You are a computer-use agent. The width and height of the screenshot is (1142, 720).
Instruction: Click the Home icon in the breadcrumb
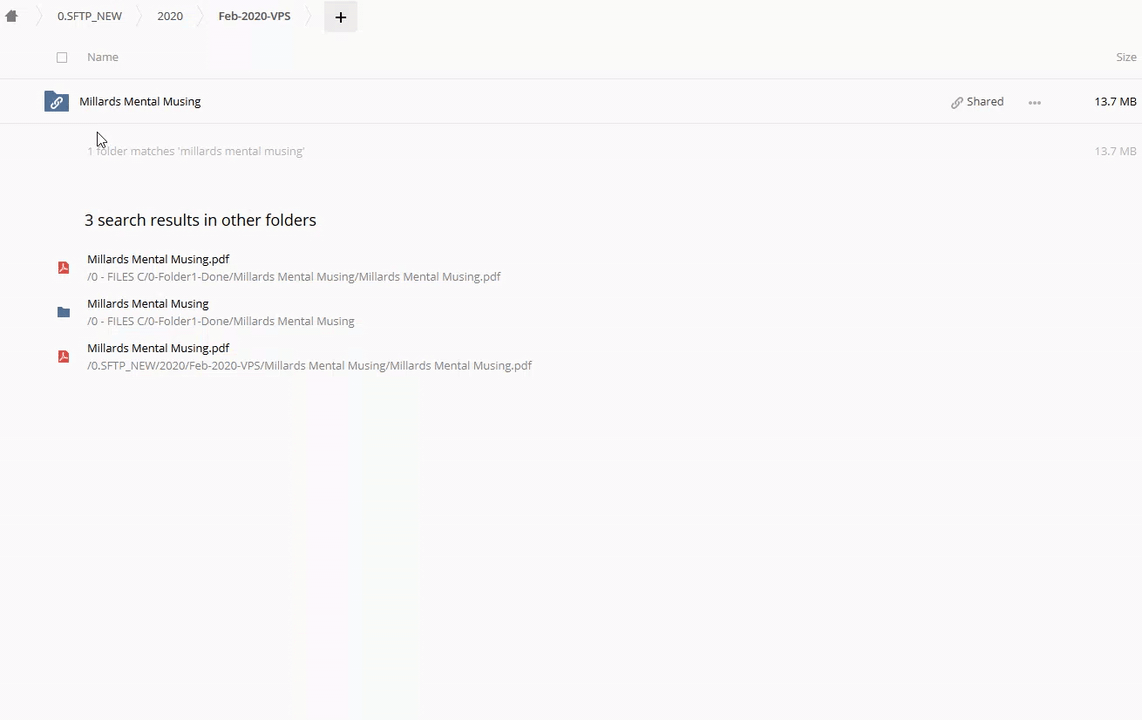[12, 16]
